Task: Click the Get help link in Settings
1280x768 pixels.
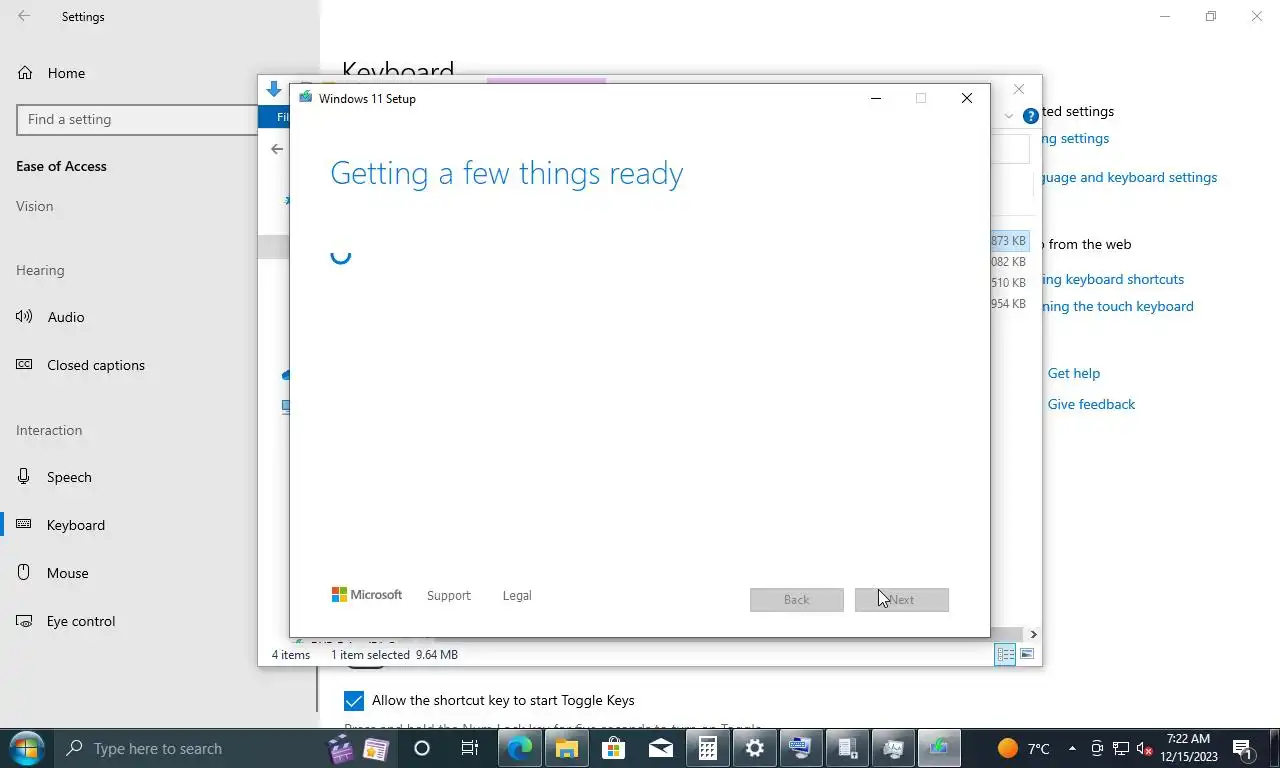Action: pyautogui.click(x=1074, y=373)
